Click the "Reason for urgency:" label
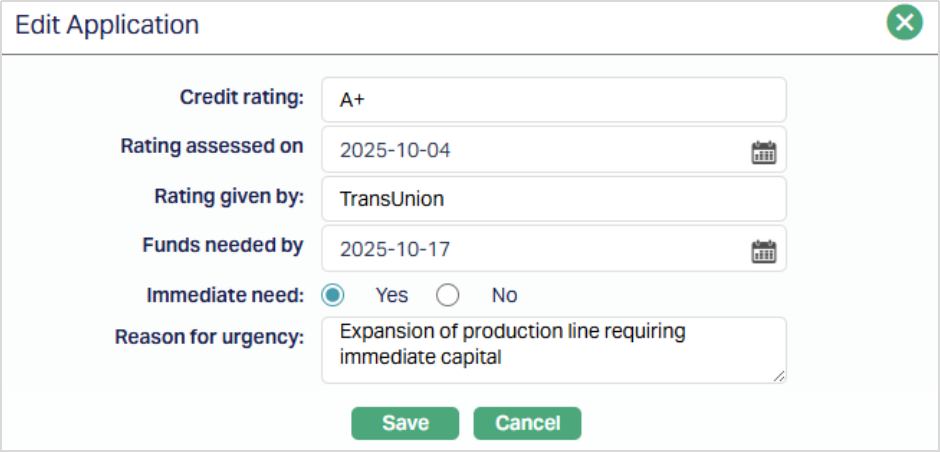This screenshot has height=452, width=940. point(209,337)
